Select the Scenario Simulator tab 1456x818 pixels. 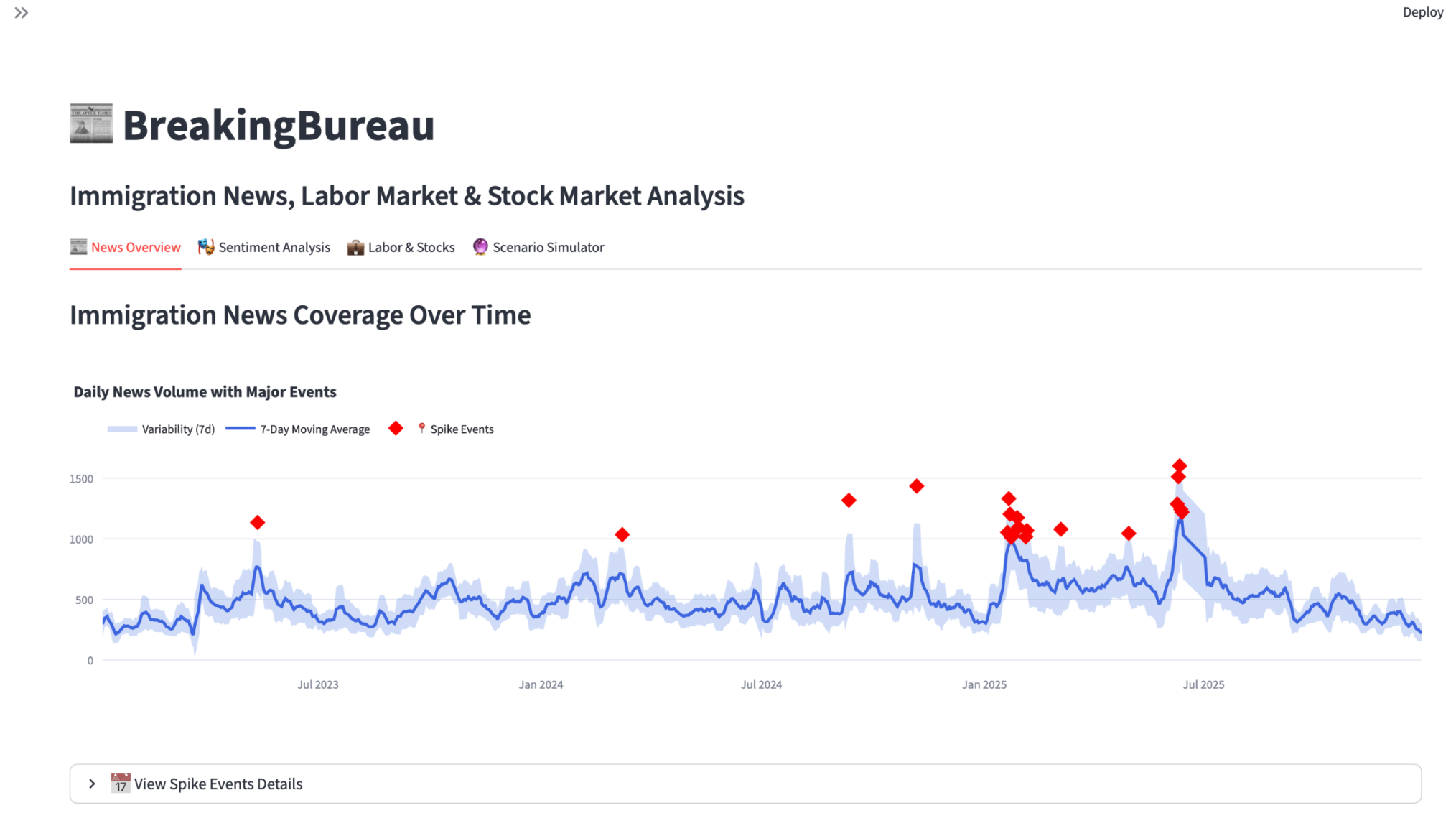tap(548, 247)
